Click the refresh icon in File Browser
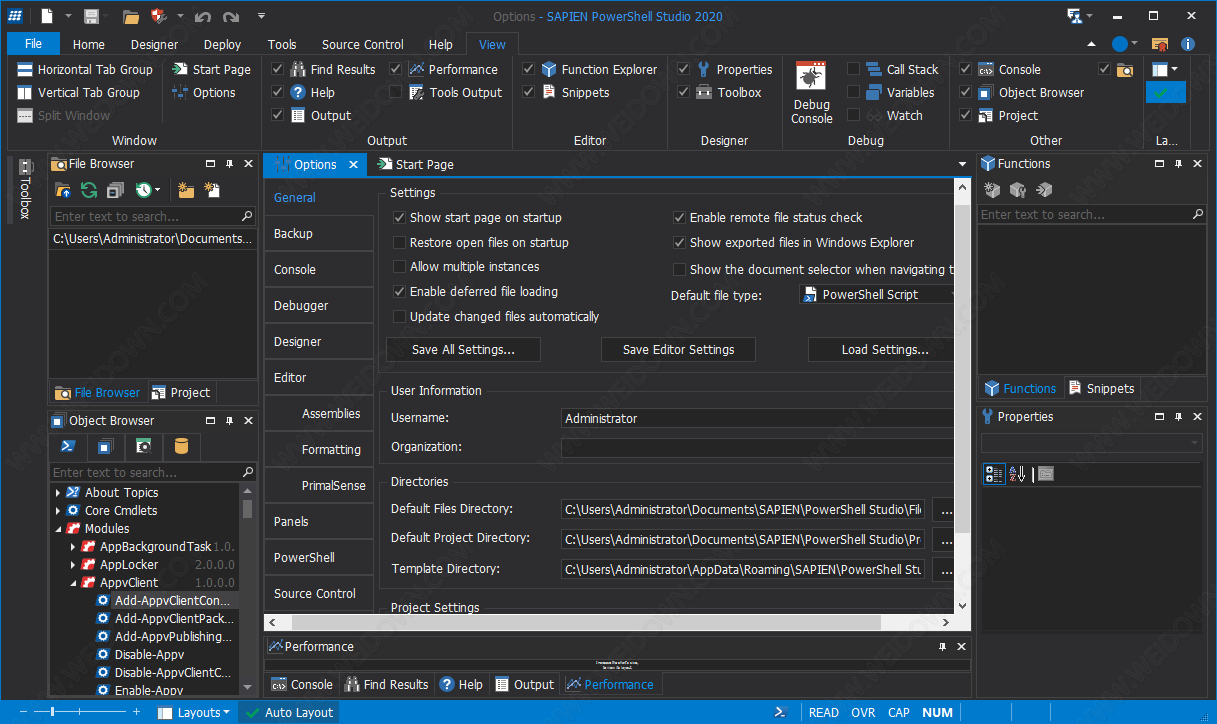The height and width of the screenshot is (724, 1217). [x=89, y=190]
